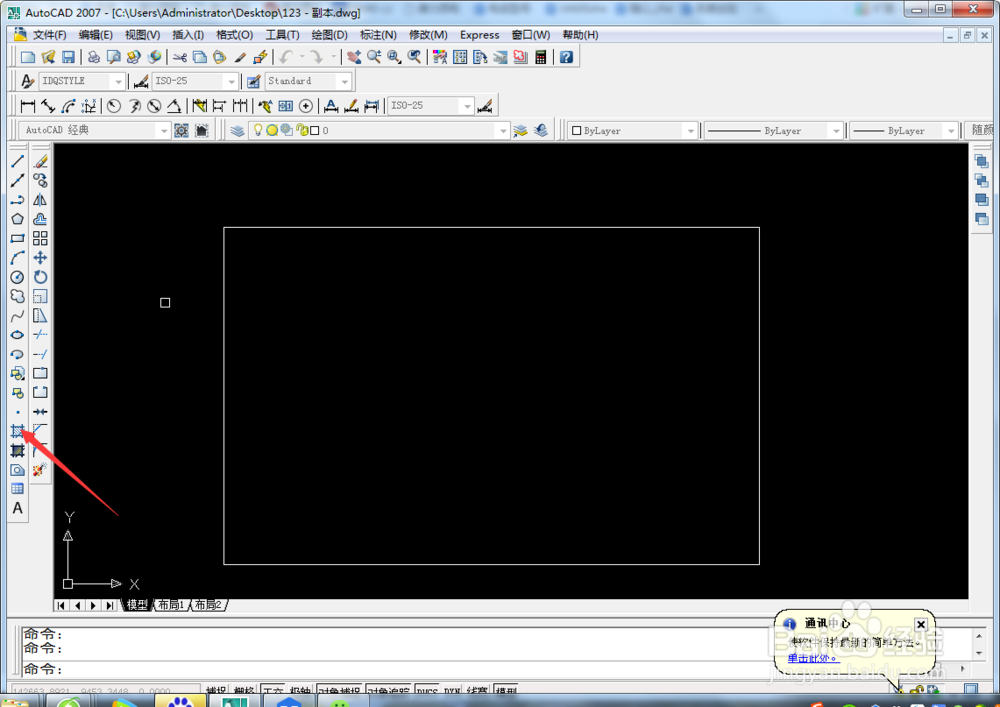Select the Arc draw tool
Image resolution: width=1000 pixels, height=707 pixels.
click(17, 258)
